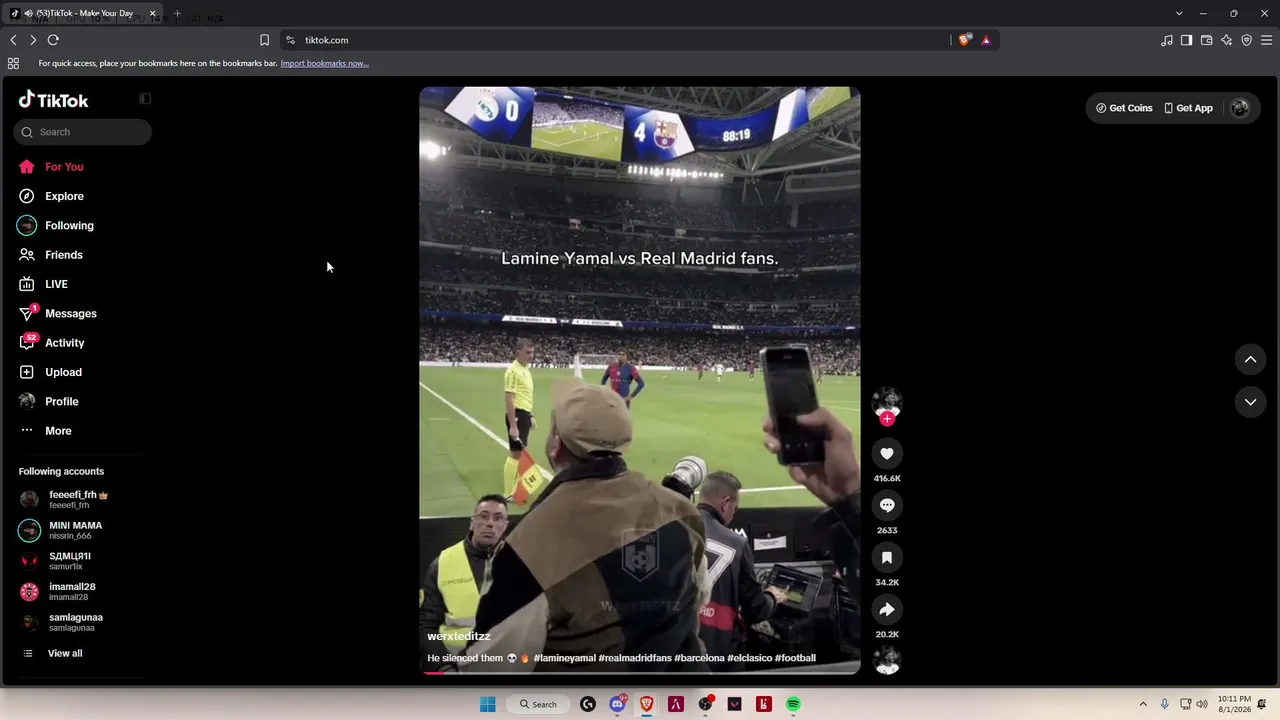Image resolution: width=1280 pixels, height=720 pixels.
Task: Go forward in browser history
Action: click(x=33, y=40)
